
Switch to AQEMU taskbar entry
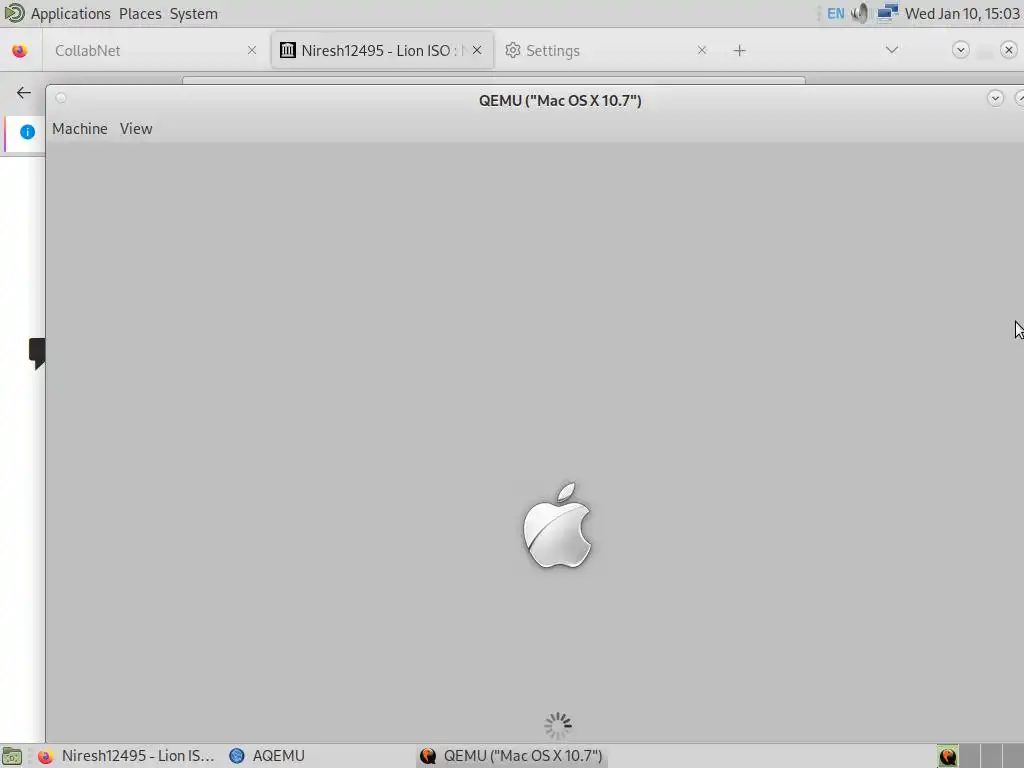(x=267, y=756)
